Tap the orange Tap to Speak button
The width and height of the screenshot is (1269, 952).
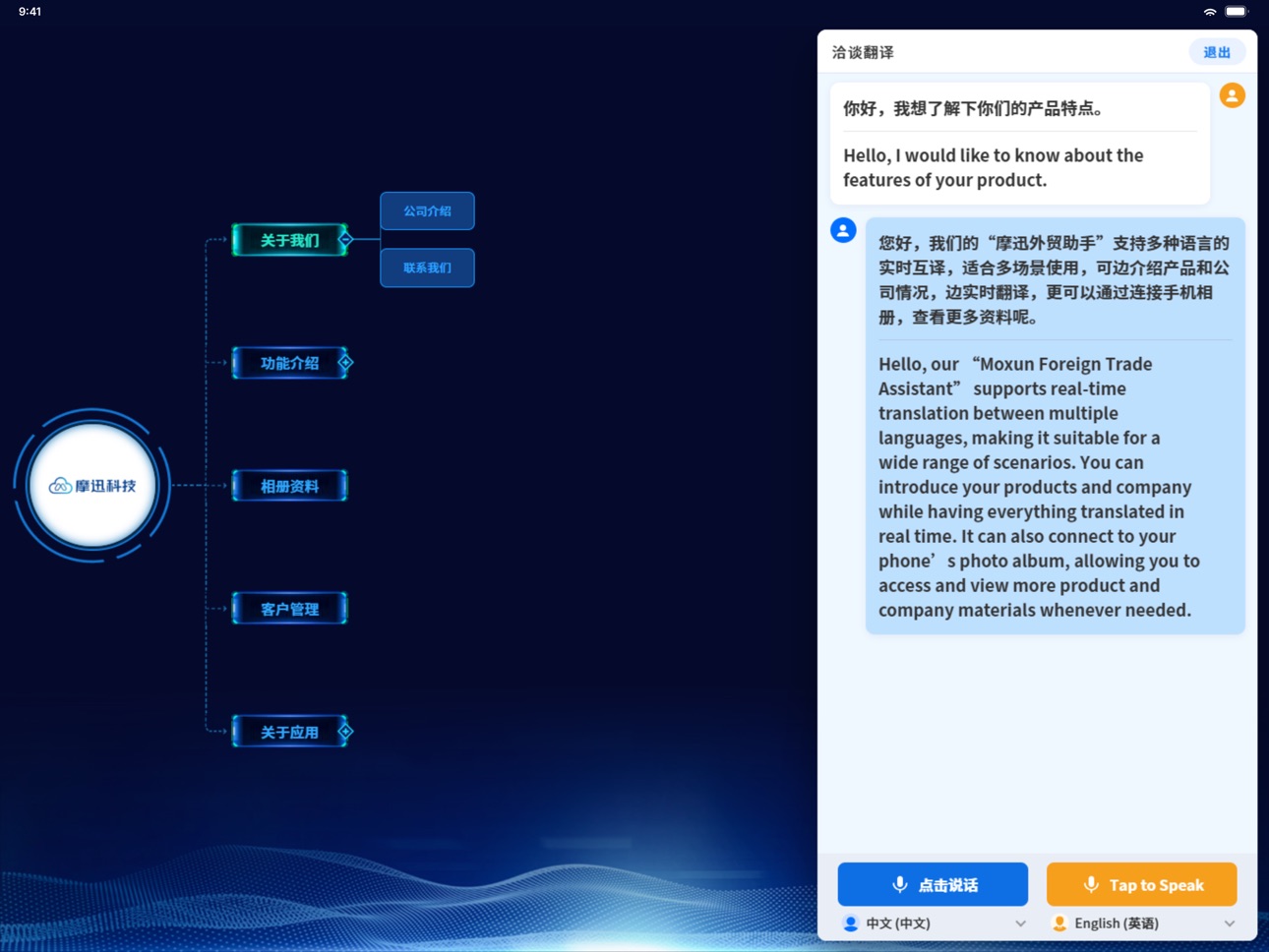coord(1141,884)
